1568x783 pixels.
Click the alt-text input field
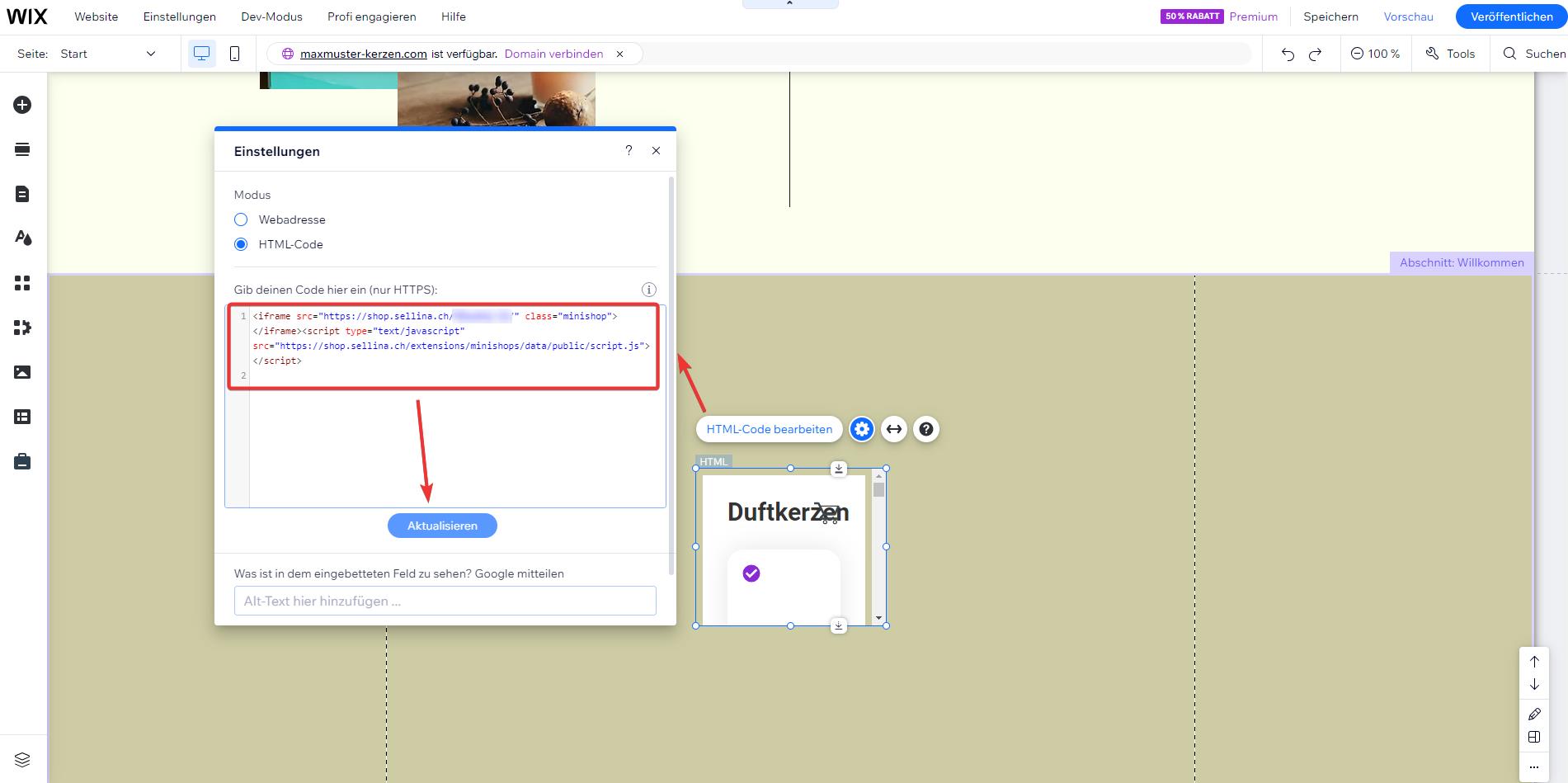click(x=445, y=601)
